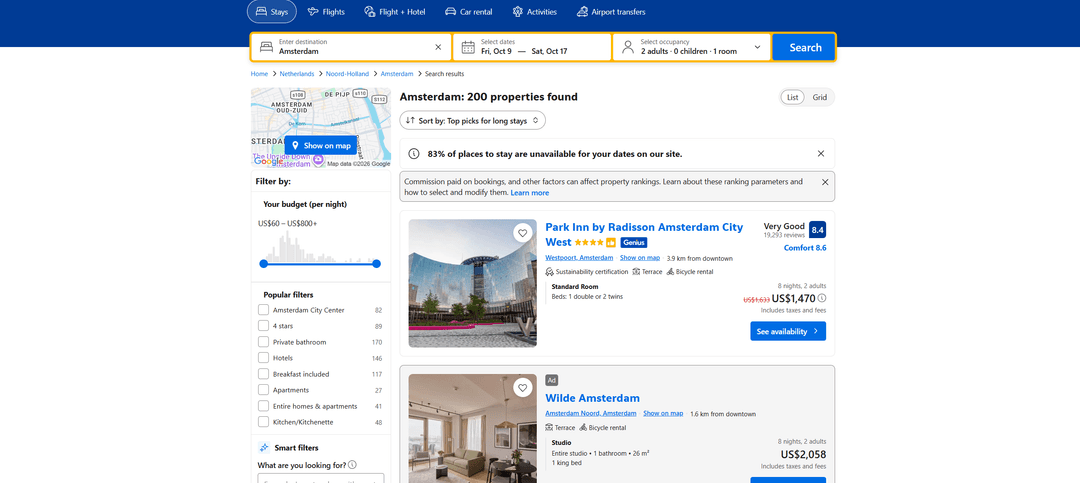Image resolution: width=1080 pixels, height=483 pixels.
Task: Tick Entire homes & apartments filter
Action: tap(263, 406)
